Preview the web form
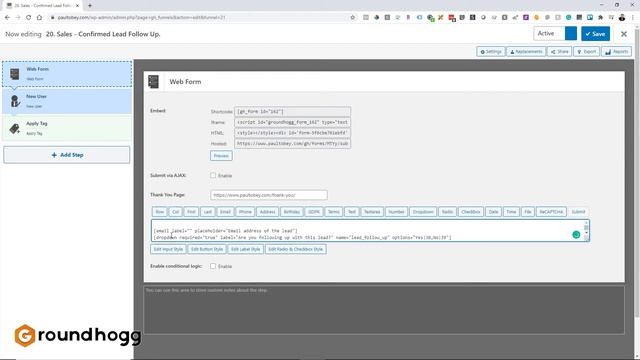640x360 pixels. coord(221,156)
